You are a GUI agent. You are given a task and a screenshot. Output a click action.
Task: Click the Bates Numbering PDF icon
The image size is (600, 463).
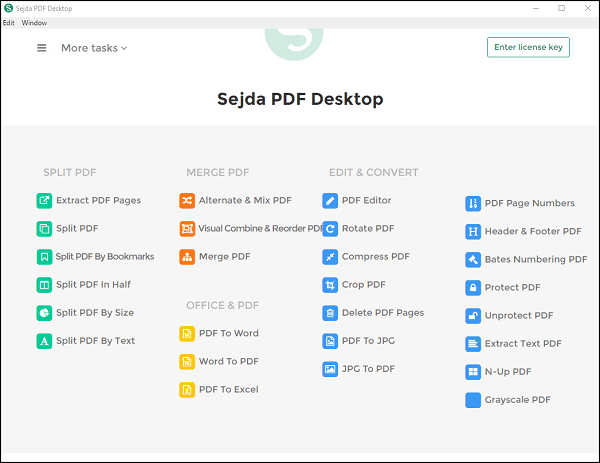tap(473, 259)
